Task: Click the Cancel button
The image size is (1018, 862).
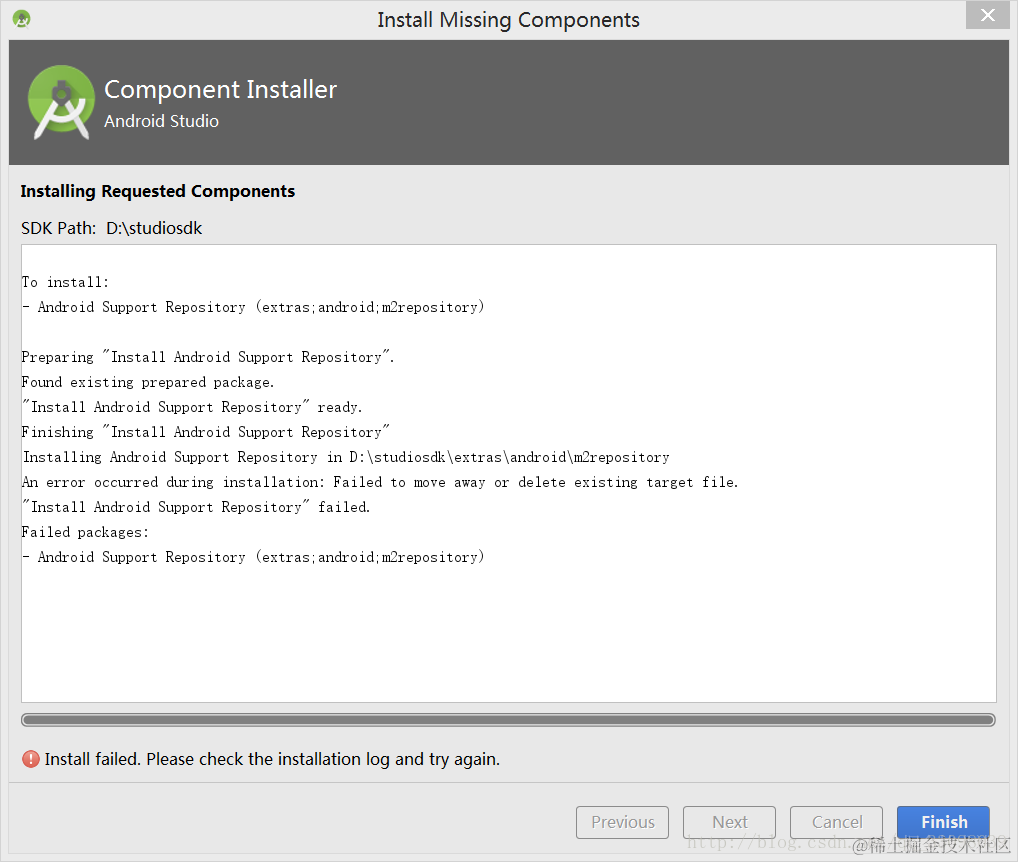Action: coord(836,822)
